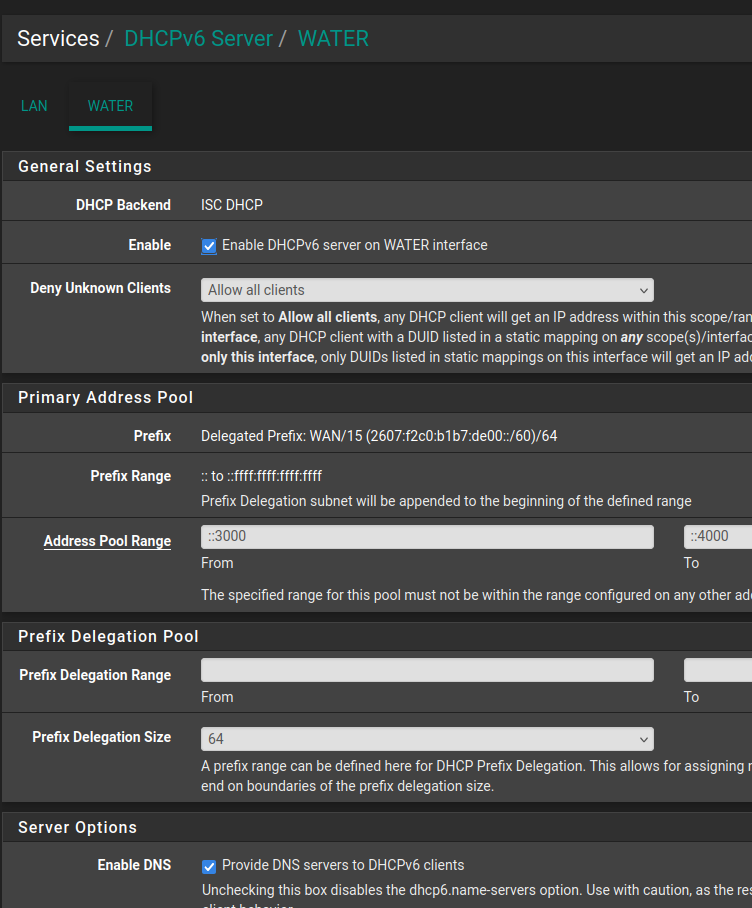Click the Primary Address Pool section header
This screenshot has height=908, width=752.
click(106, 397)
